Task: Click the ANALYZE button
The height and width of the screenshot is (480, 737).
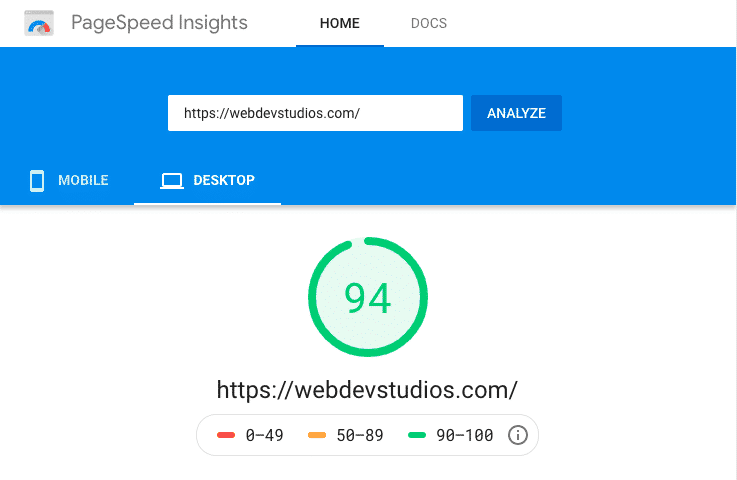Action: pyautogui.click(x=516, y=113)
